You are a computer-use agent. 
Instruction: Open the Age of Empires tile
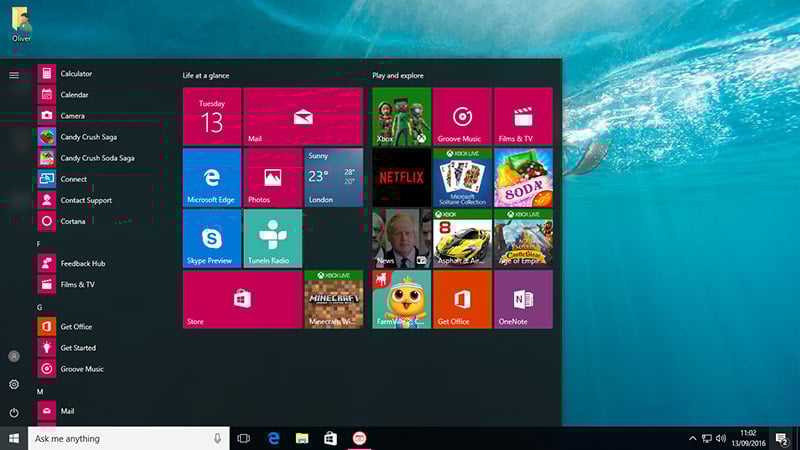coord(523,238)
